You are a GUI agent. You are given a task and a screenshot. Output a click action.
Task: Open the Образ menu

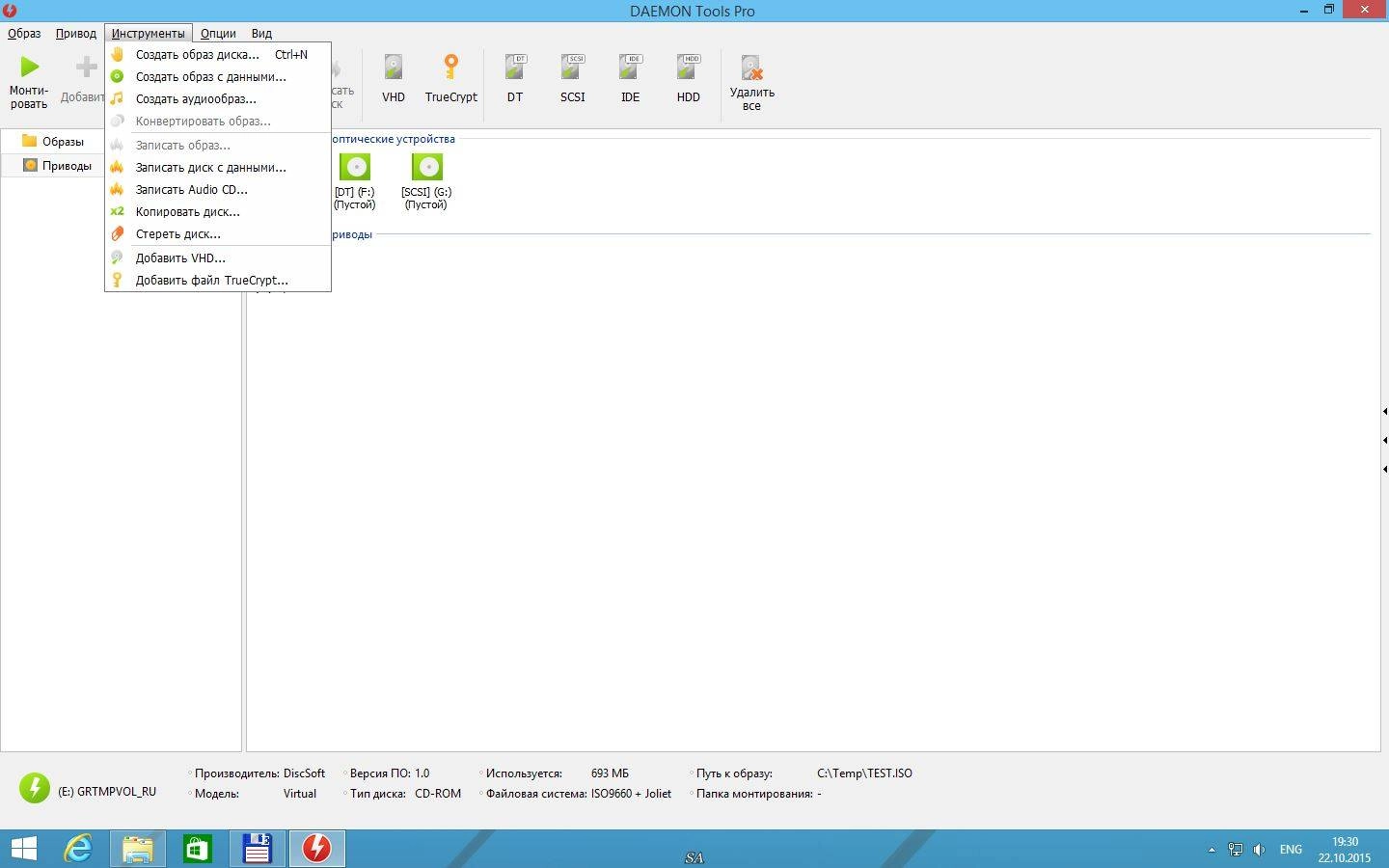(x=24, y=33)
